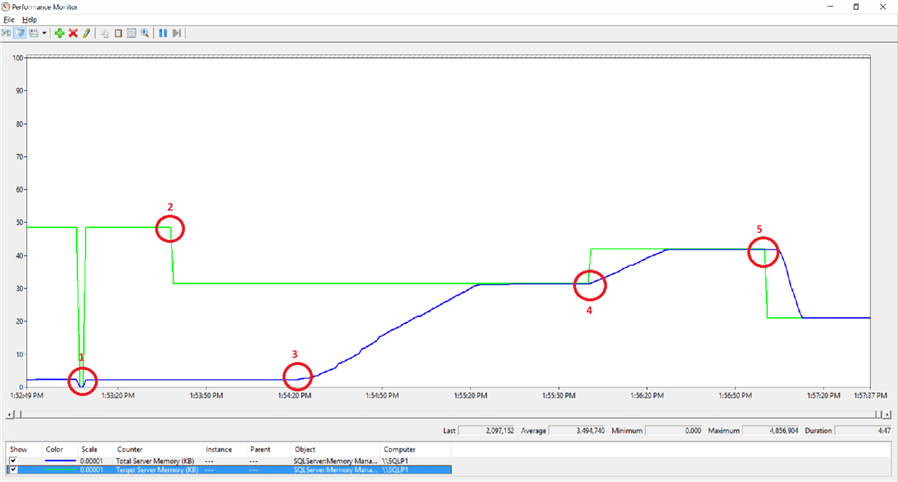The width and height of the screenshot is (898, 482).
Task: Click Paste Counter List icon
Action: tap(118, 33)
